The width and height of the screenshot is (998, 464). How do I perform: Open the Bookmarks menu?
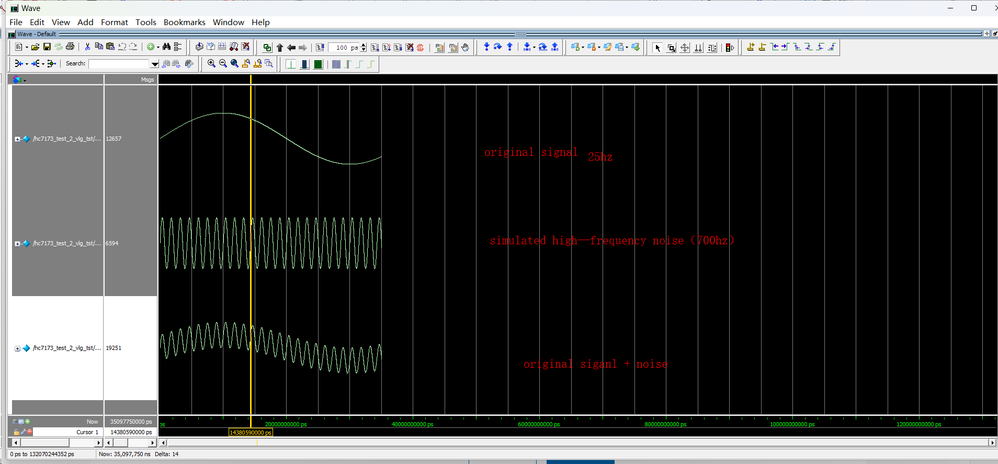point(185,22)
